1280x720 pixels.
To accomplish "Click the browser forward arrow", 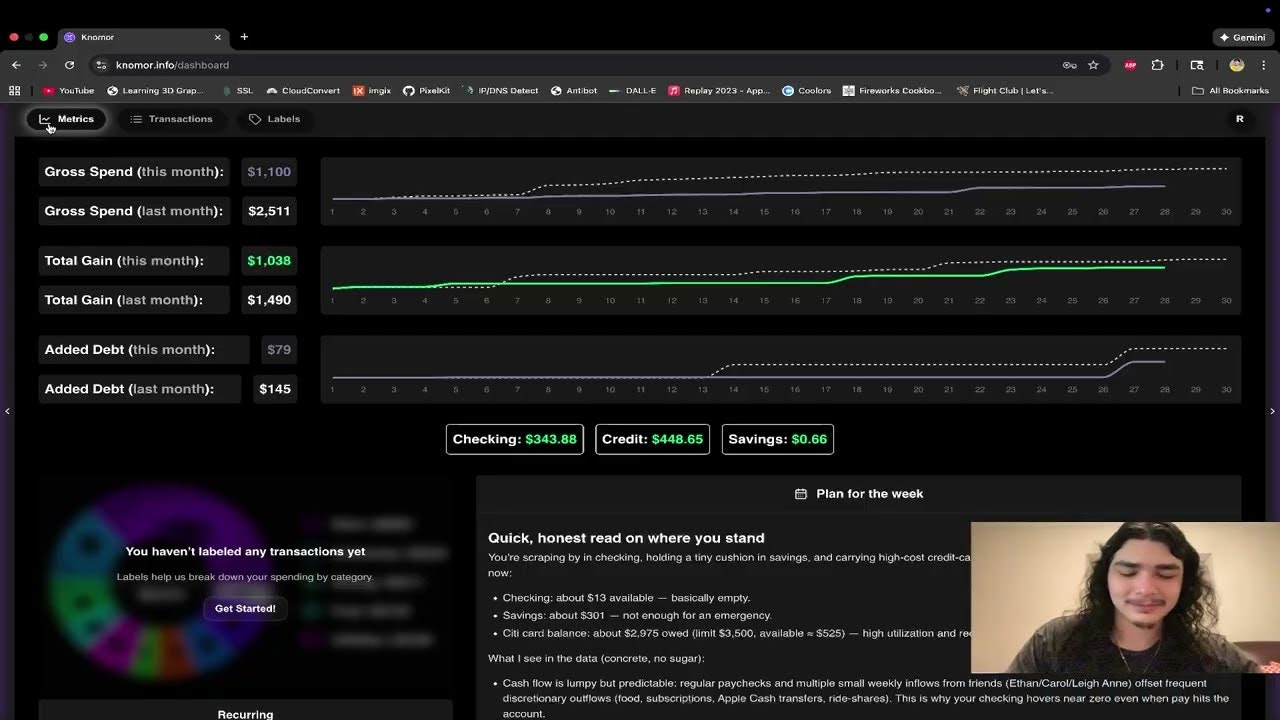I will pyautogui.click(x=42, y=65).
